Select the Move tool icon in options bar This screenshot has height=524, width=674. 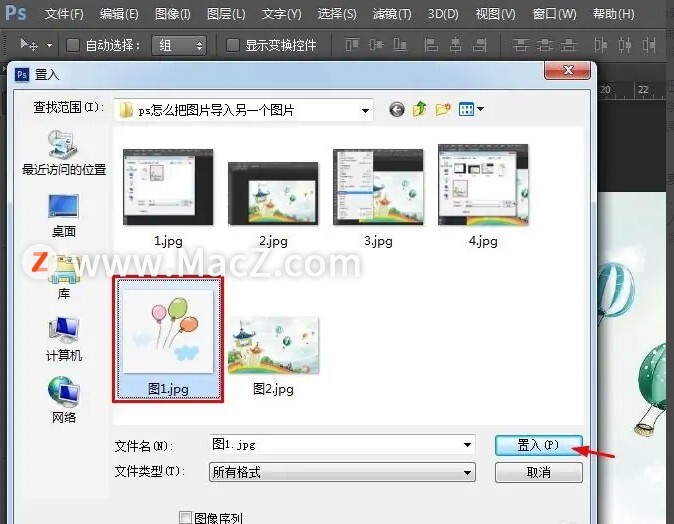coord(29,44)
